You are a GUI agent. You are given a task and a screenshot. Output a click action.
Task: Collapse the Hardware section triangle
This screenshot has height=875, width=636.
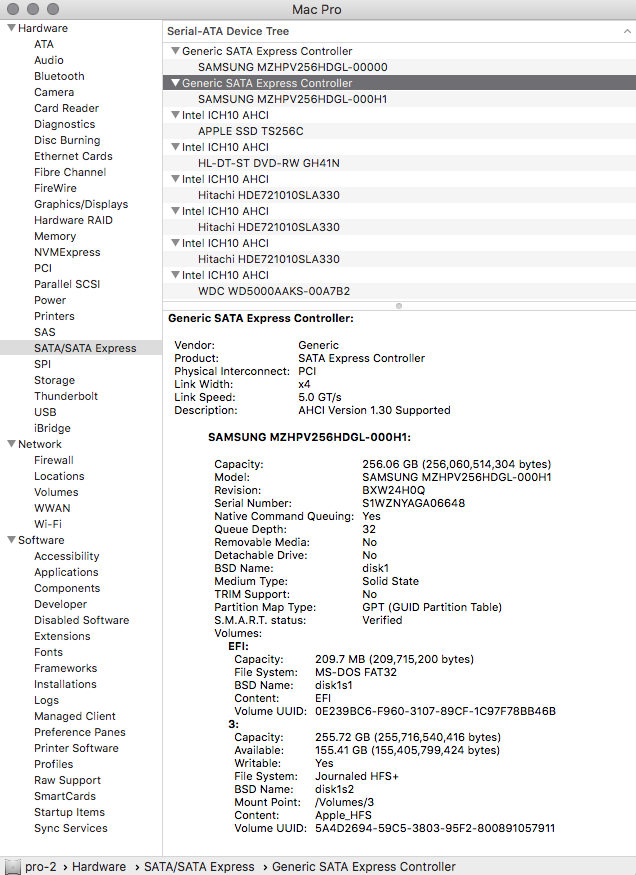point(11,28)
